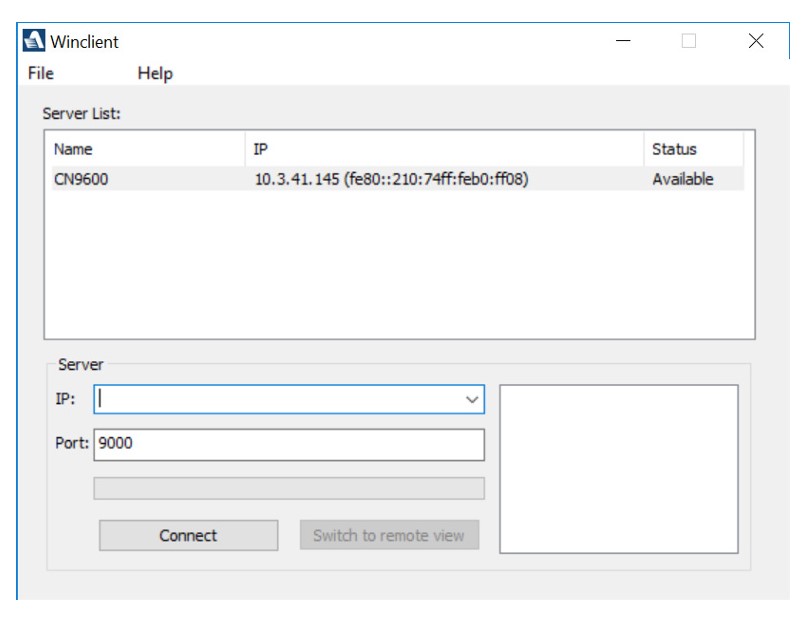The height and width of the screenshot is (621, 808).
Task: Close the Winclient window
Action: click(x=756, y=41)
